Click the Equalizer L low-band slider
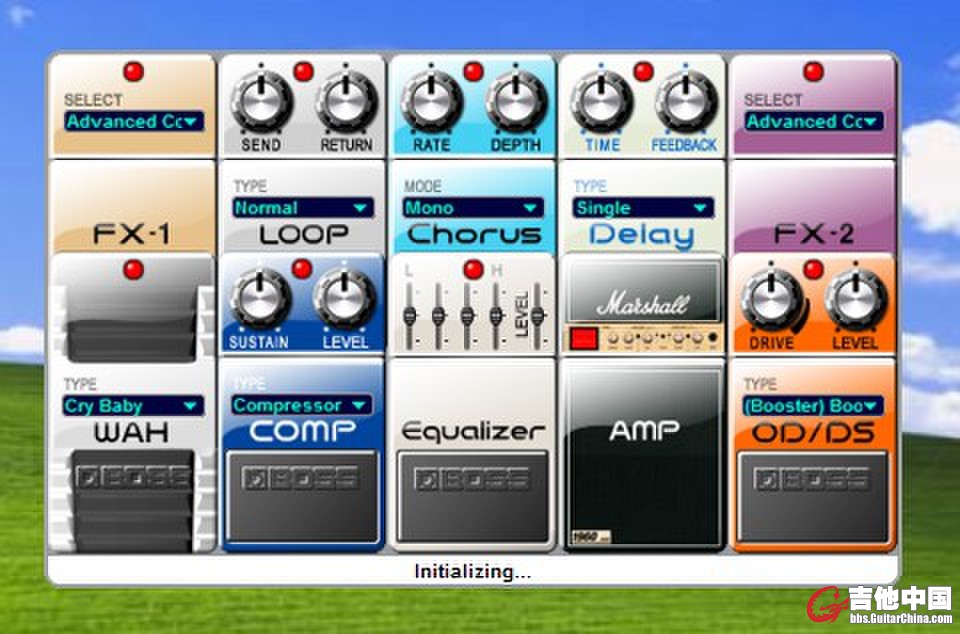The image size is (960, 634). coord(410,316)
